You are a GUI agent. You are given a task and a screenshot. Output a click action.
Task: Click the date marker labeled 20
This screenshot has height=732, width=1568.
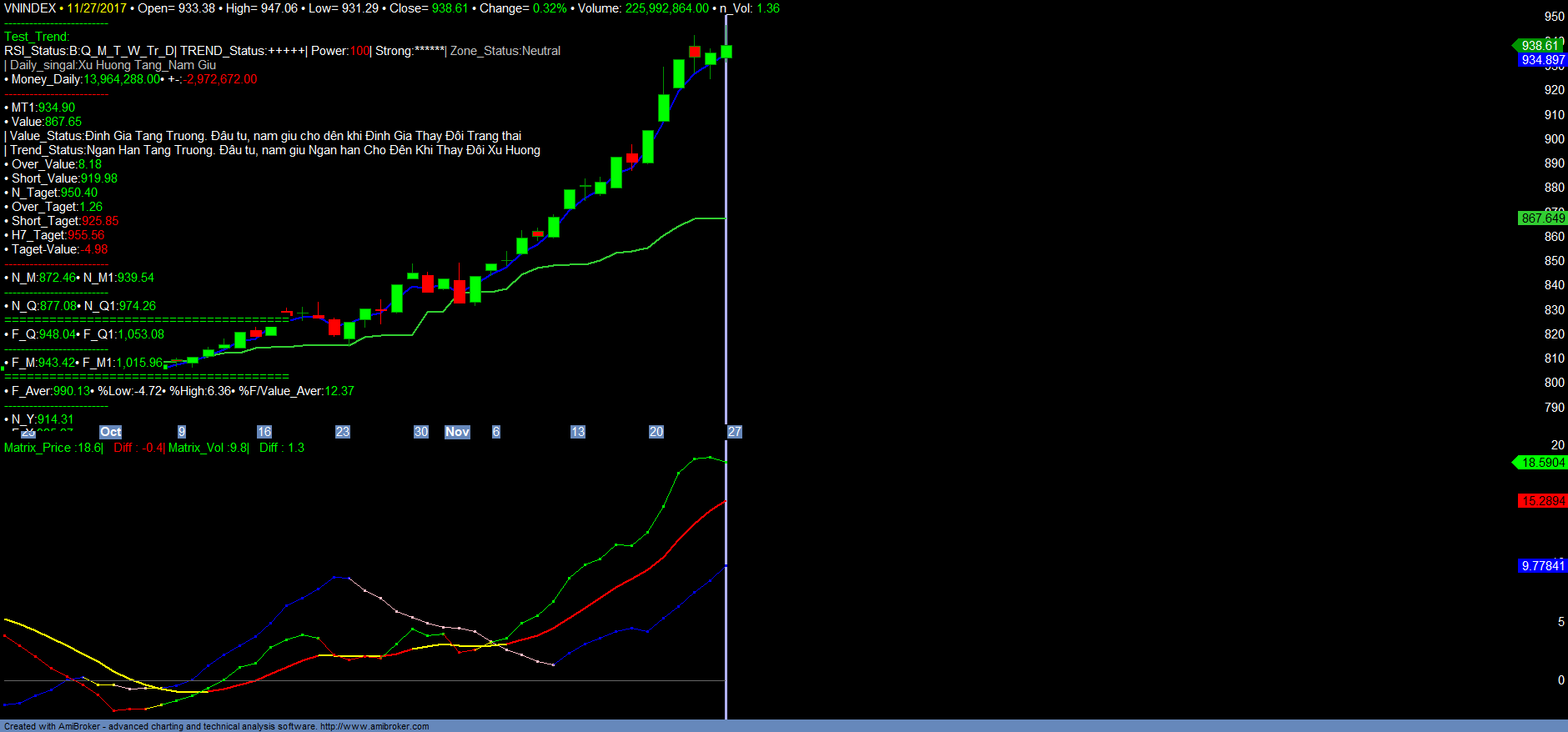point(656,432)
